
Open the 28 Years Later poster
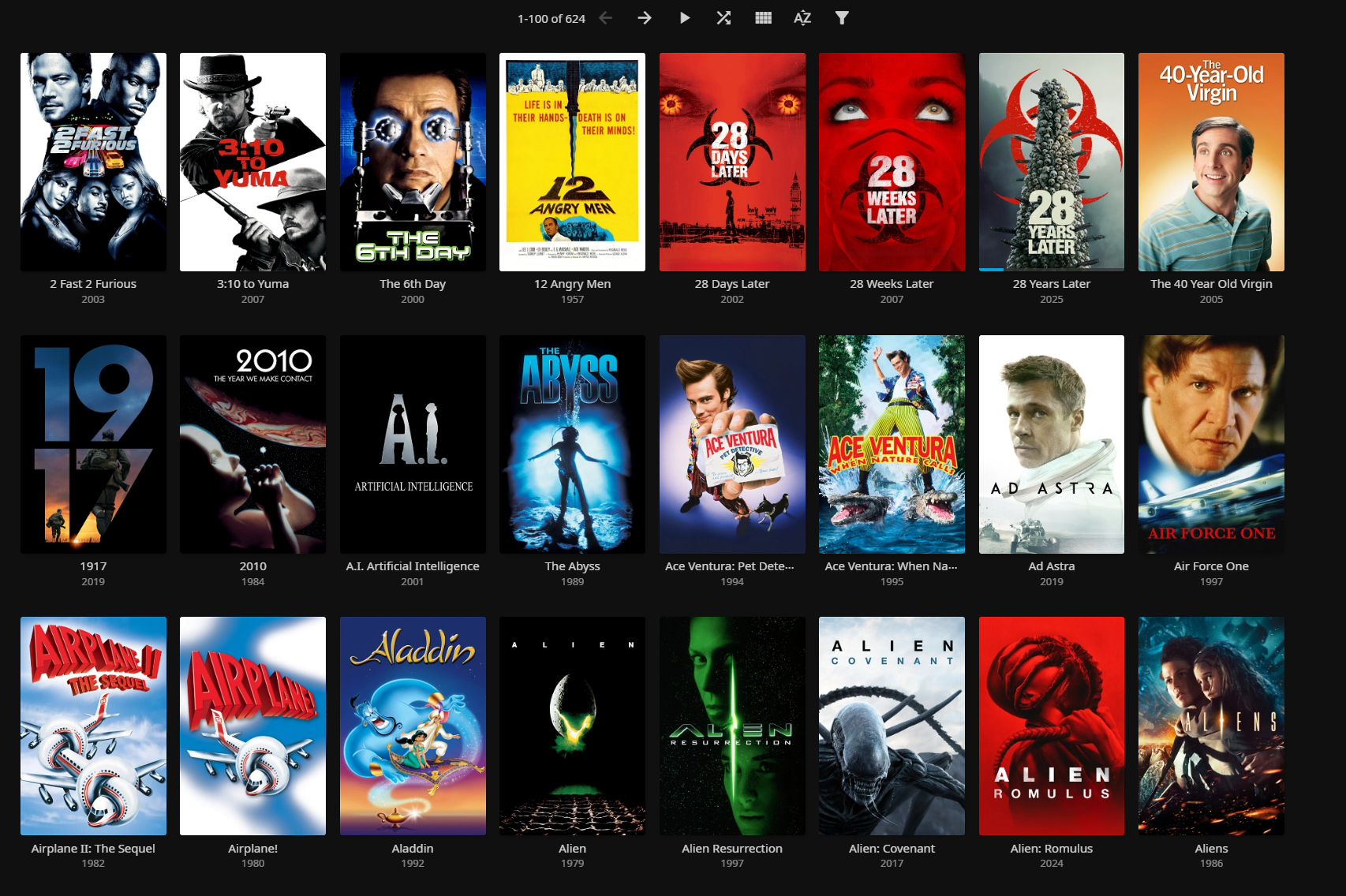coord(1052,162)
